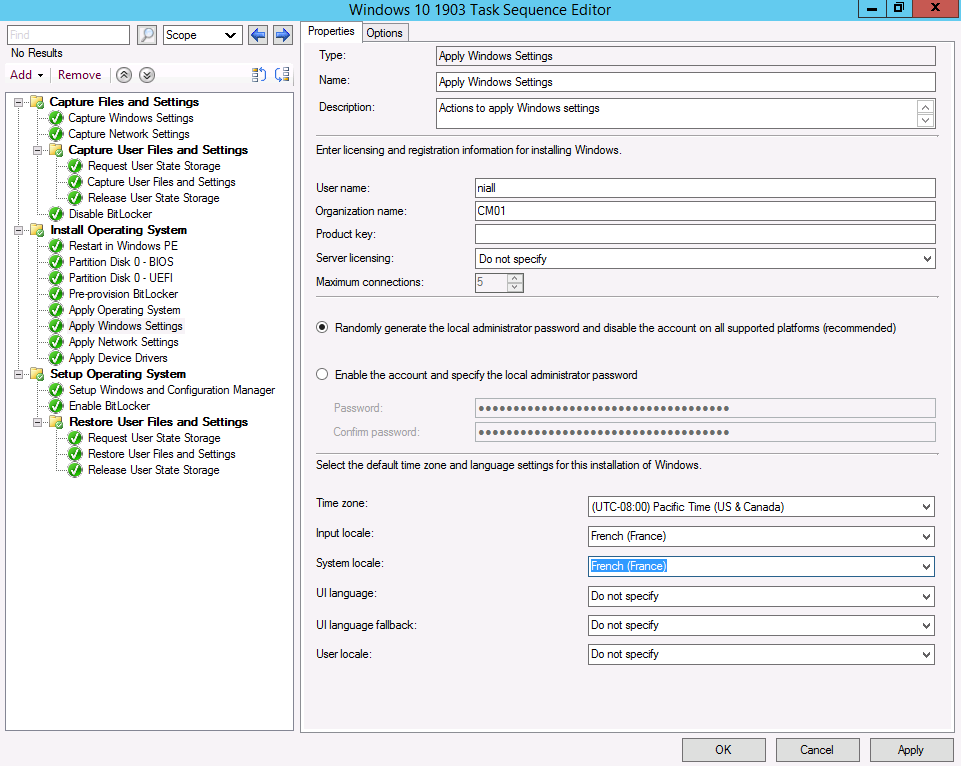Click Install Operating System folder icon

click(x=37, y=230)
